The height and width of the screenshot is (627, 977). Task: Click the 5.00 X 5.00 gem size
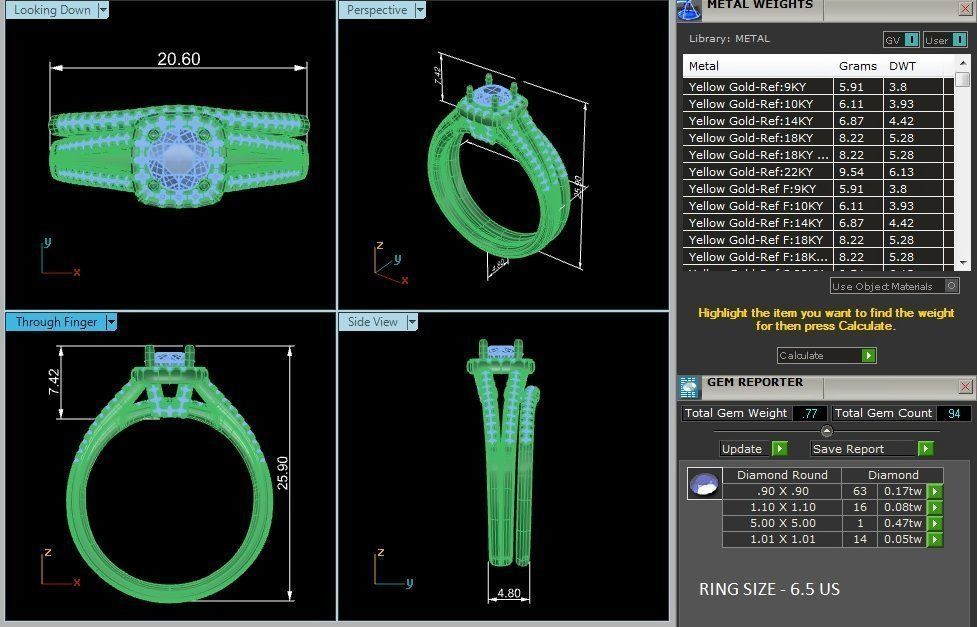[783, 524]
